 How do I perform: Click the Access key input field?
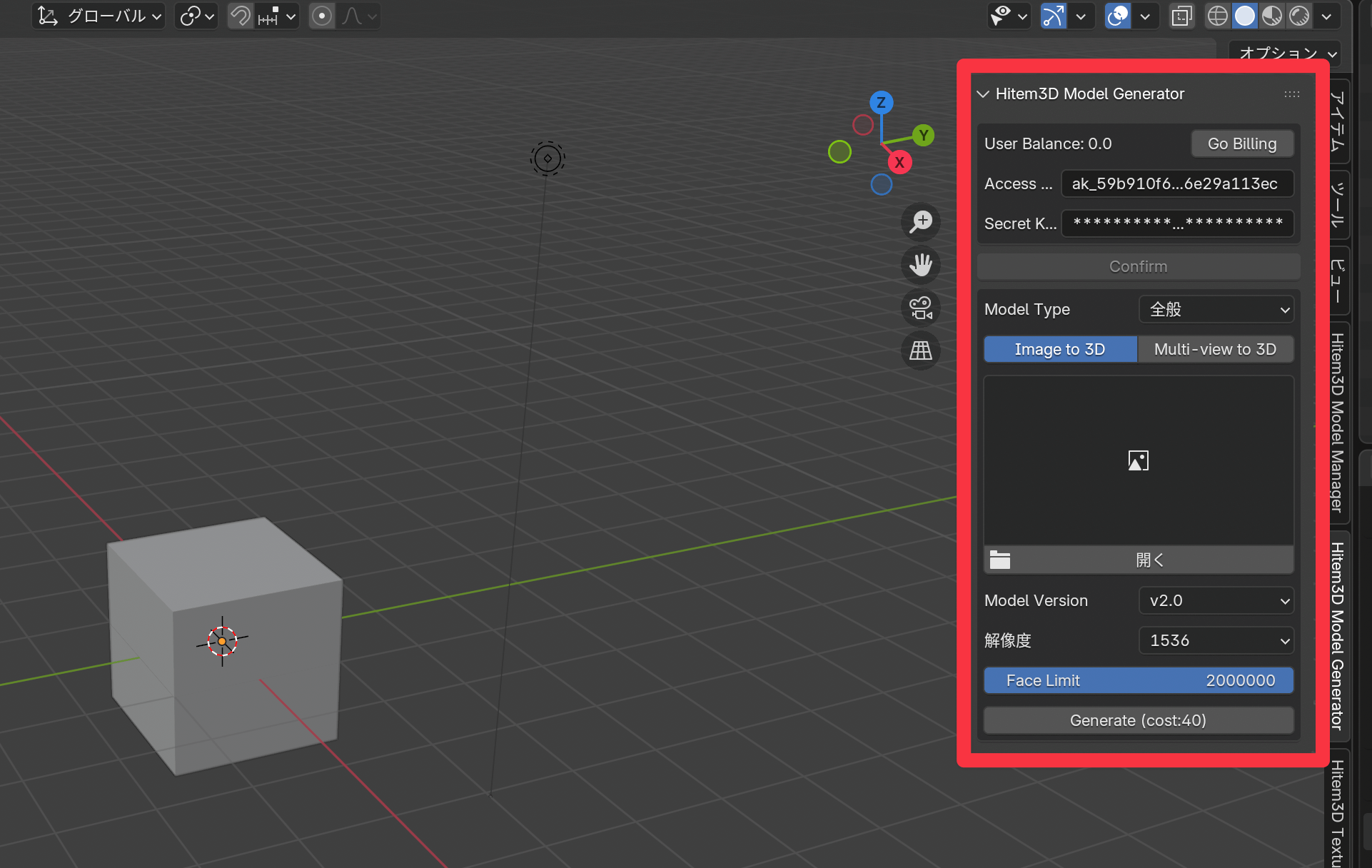pyautogui.click(x=1176, y=183)
